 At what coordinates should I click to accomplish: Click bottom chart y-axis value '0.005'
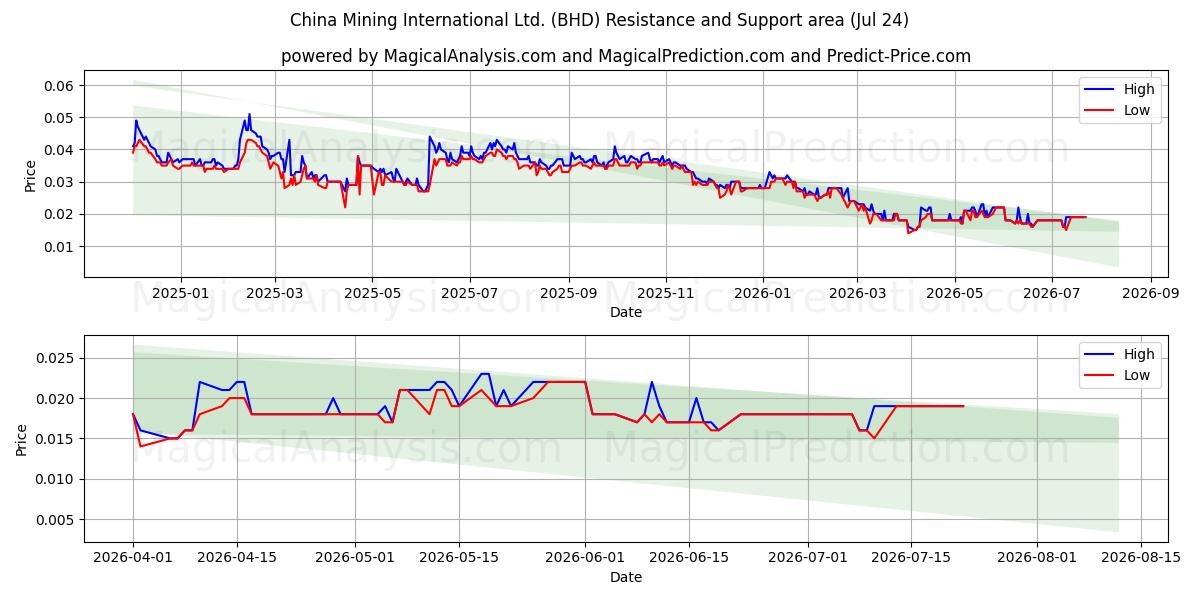coord(56,520)
